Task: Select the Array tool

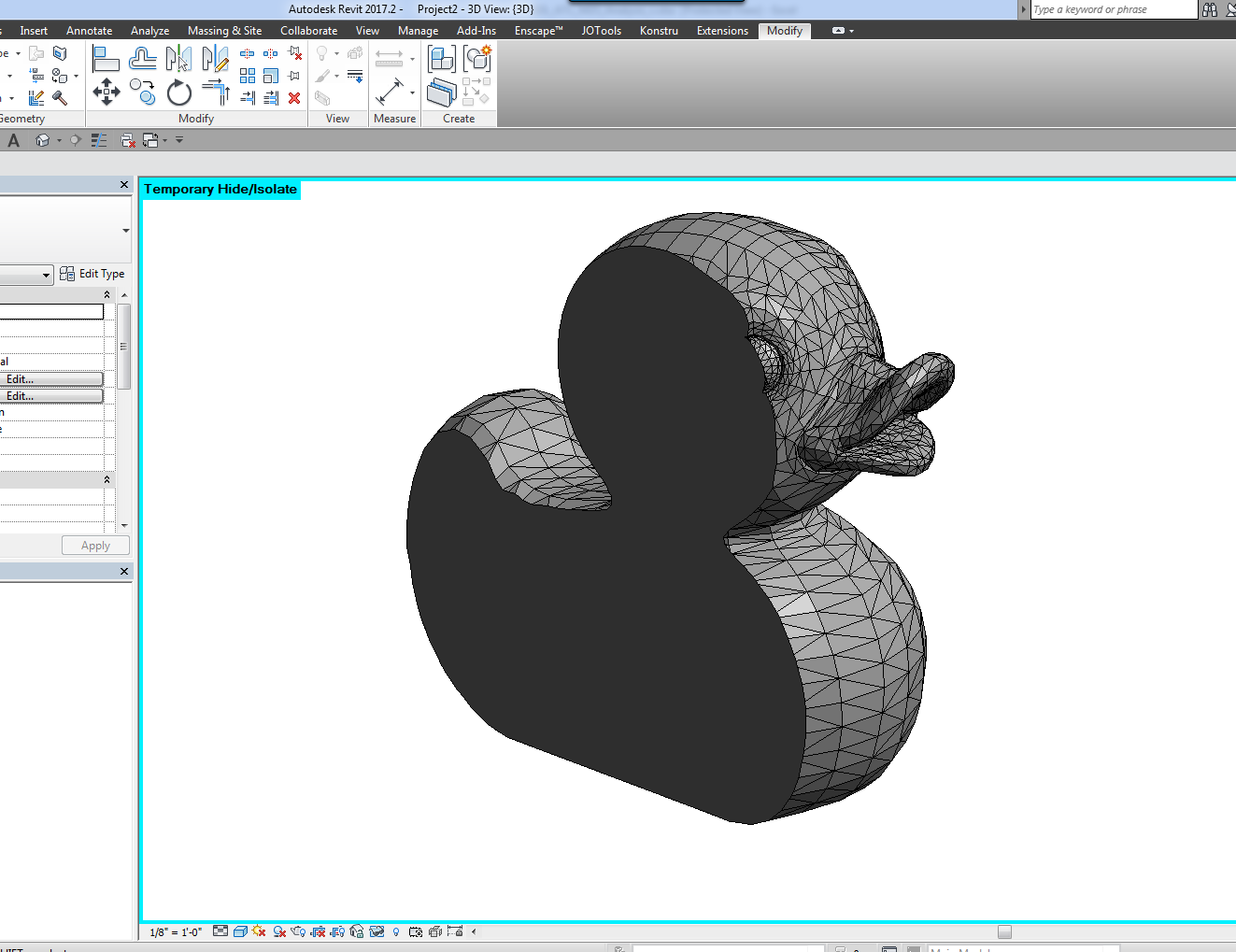Action: (x=248, y=76)
